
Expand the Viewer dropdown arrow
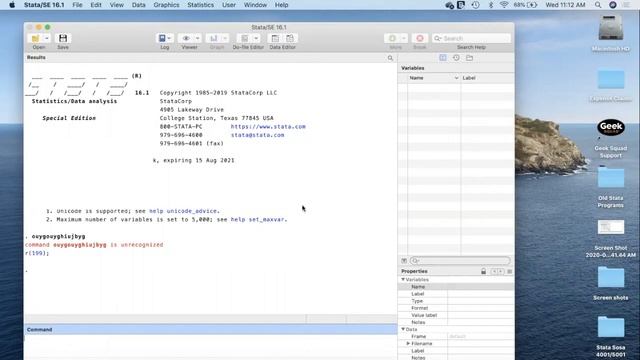point(198,38)
